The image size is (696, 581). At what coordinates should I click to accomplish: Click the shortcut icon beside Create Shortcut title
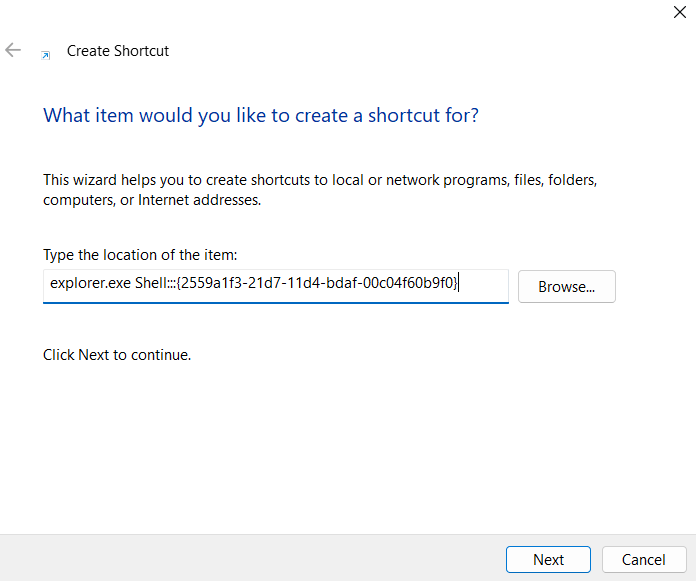(x=46, y=55)
